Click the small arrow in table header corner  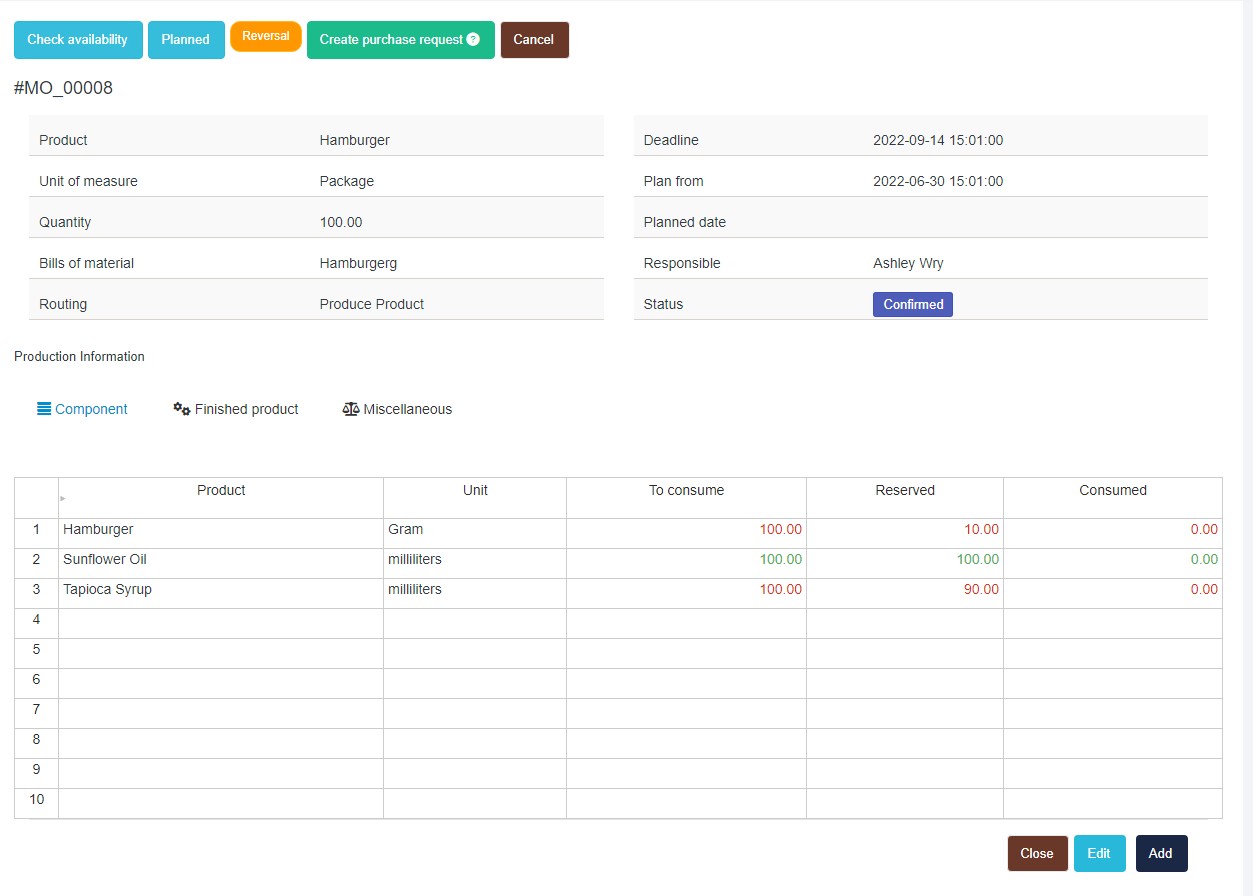(x=63, y=498)
